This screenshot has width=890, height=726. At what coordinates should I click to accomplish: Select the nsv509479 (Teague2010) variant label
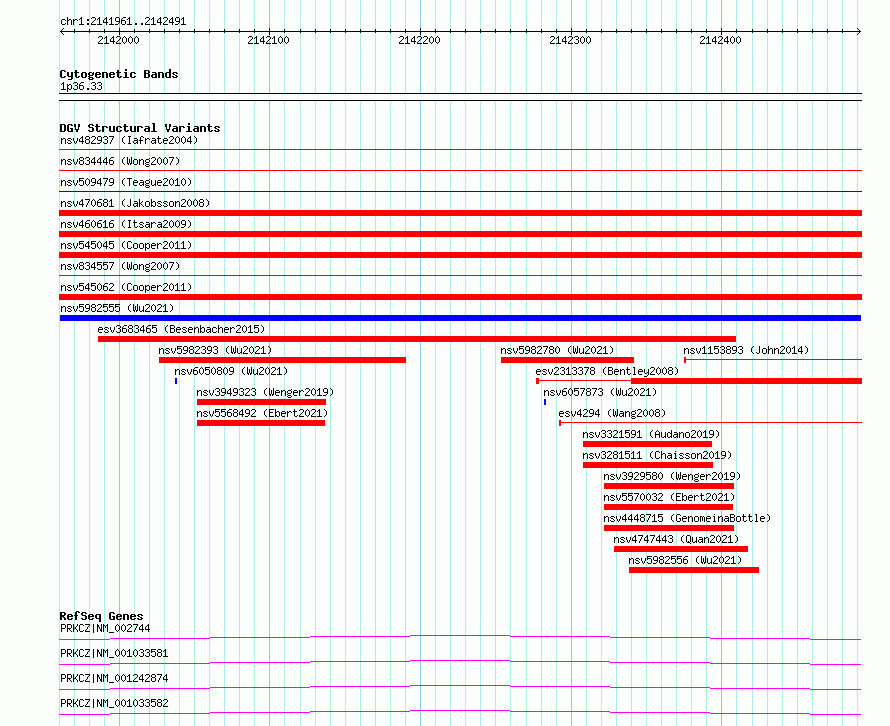[126, 182]
